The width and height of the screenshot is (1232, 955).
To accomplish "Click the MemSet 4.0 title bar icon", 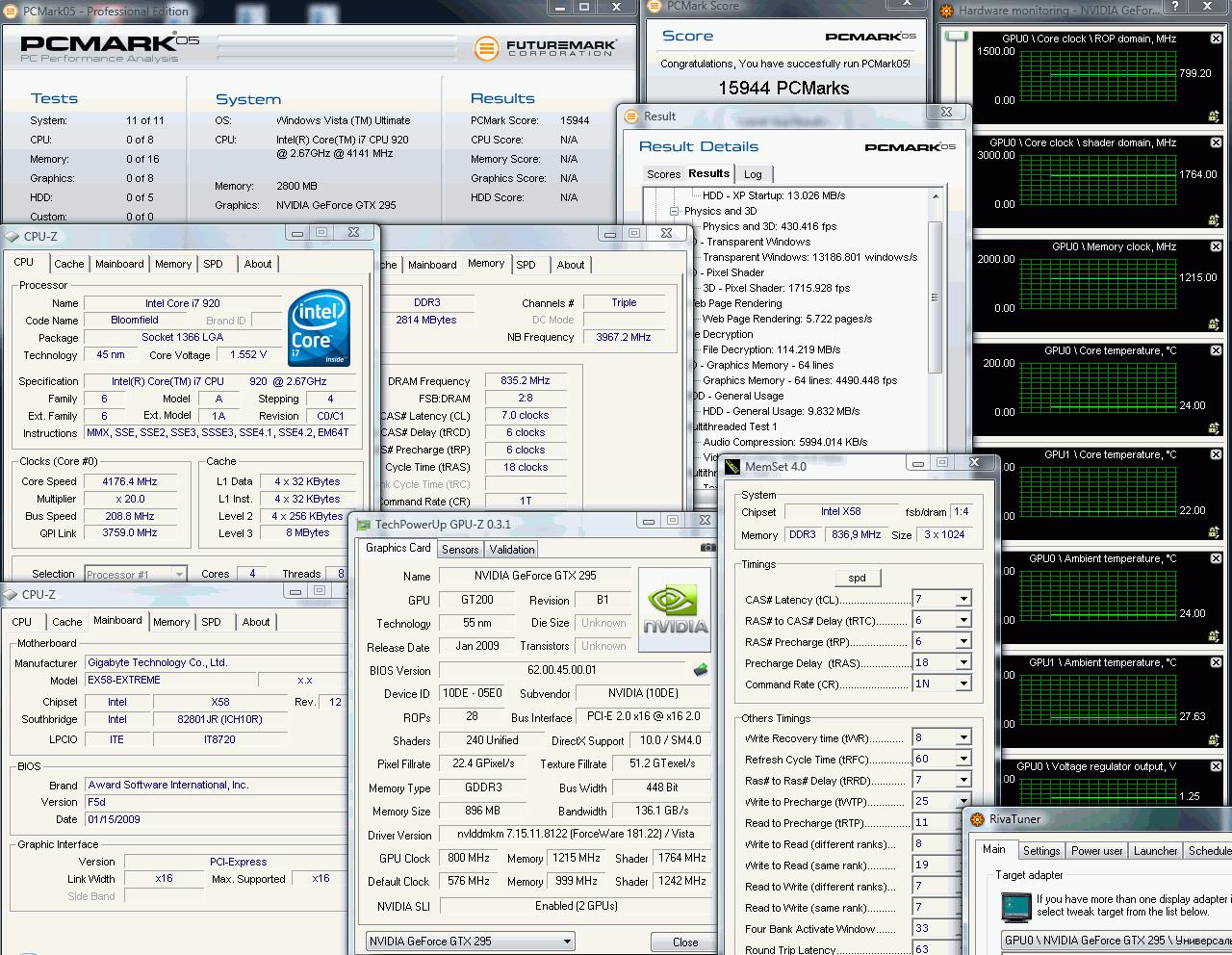I will [732, 467].
